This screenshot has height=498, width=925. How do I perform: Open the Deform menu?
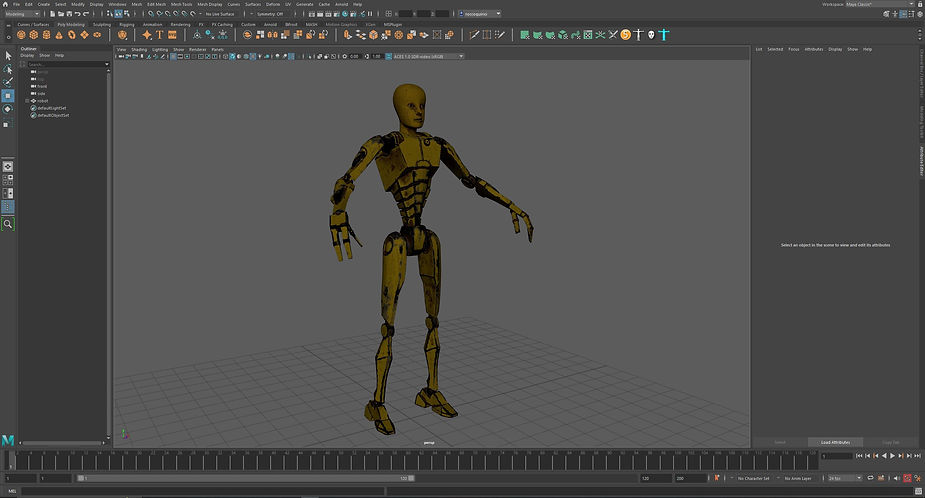pos(273,4)
